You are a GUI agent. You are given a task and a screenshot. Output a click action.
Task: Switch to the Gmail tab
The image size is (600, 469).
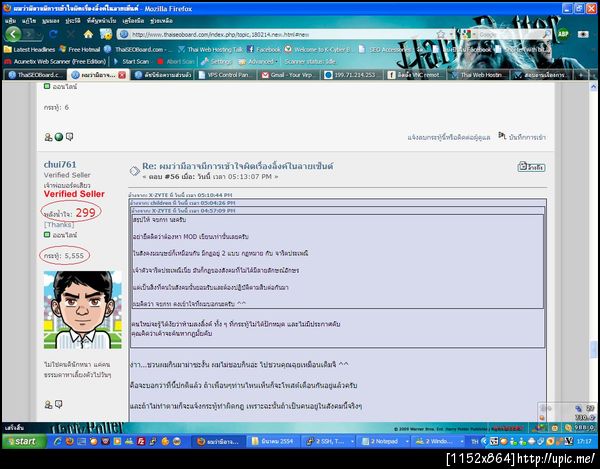click(288, 75)
